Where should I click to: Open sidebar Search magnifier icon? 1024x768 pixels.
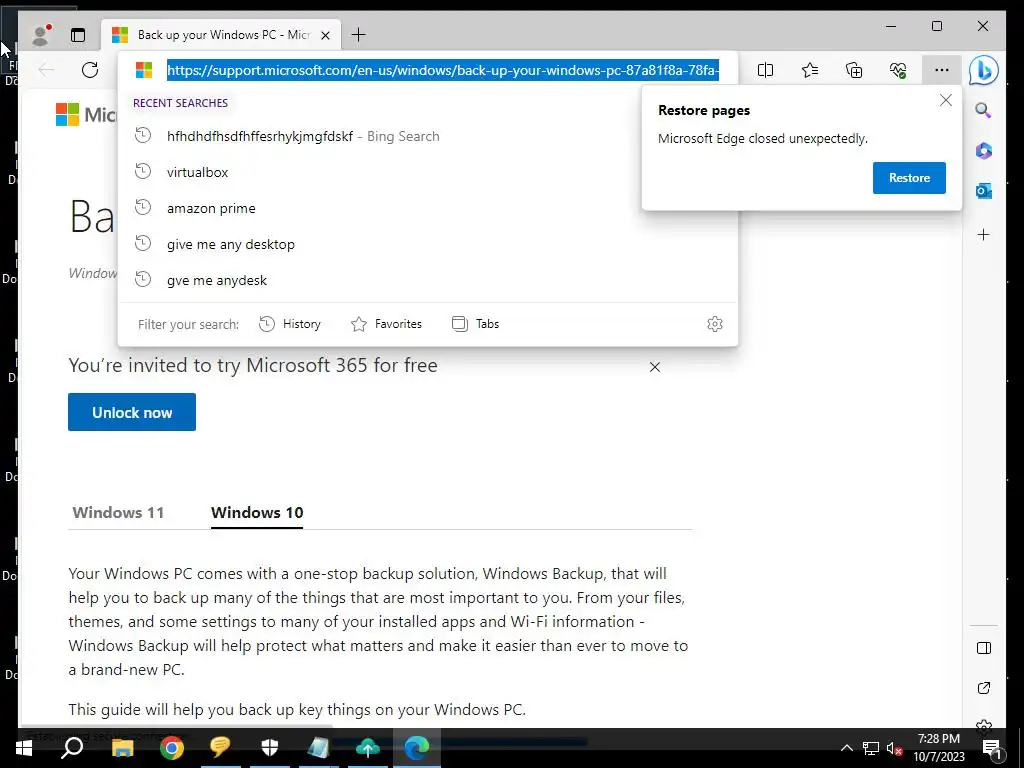[984, 110]
